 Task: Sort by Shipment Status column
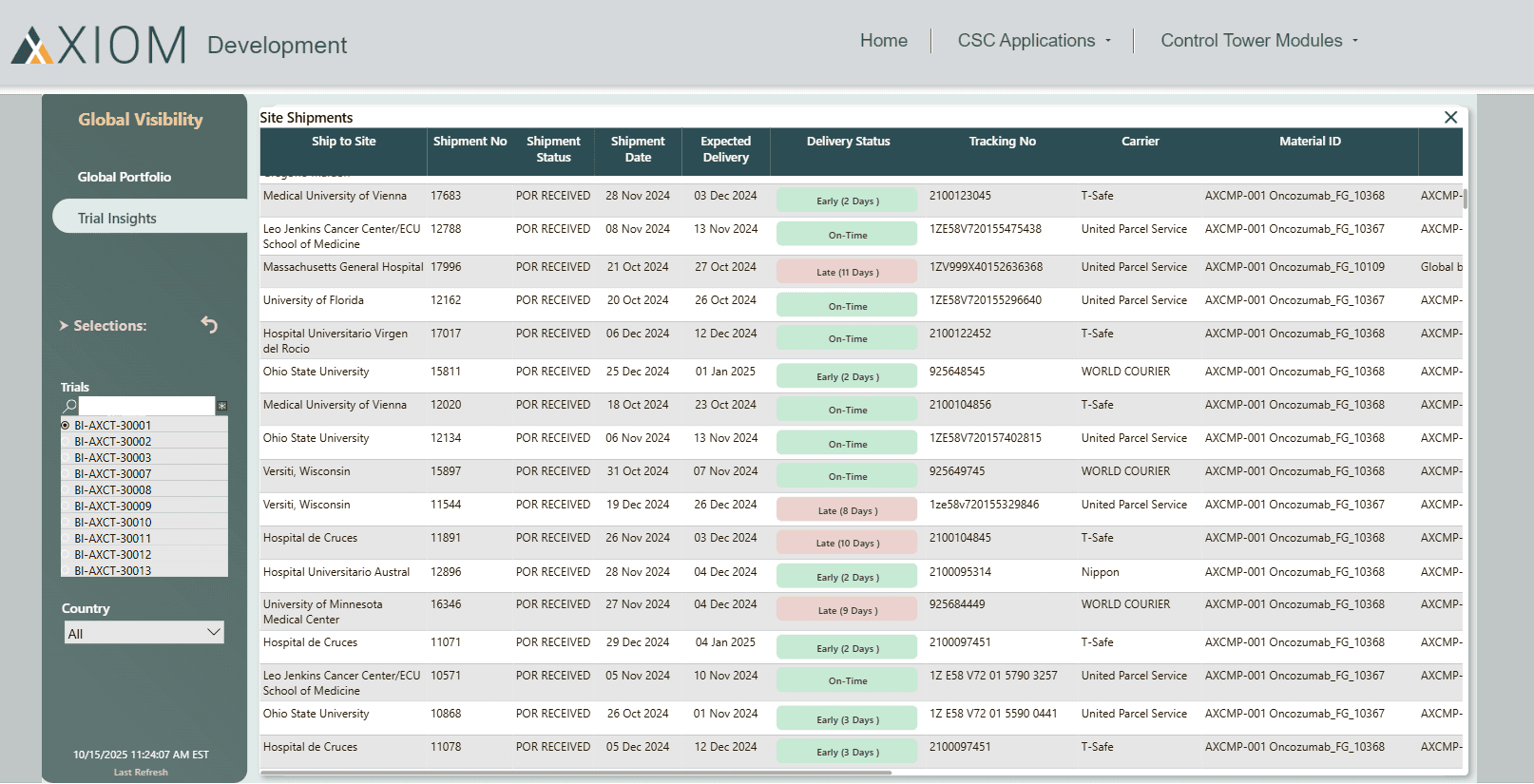(x=553, y=149)
